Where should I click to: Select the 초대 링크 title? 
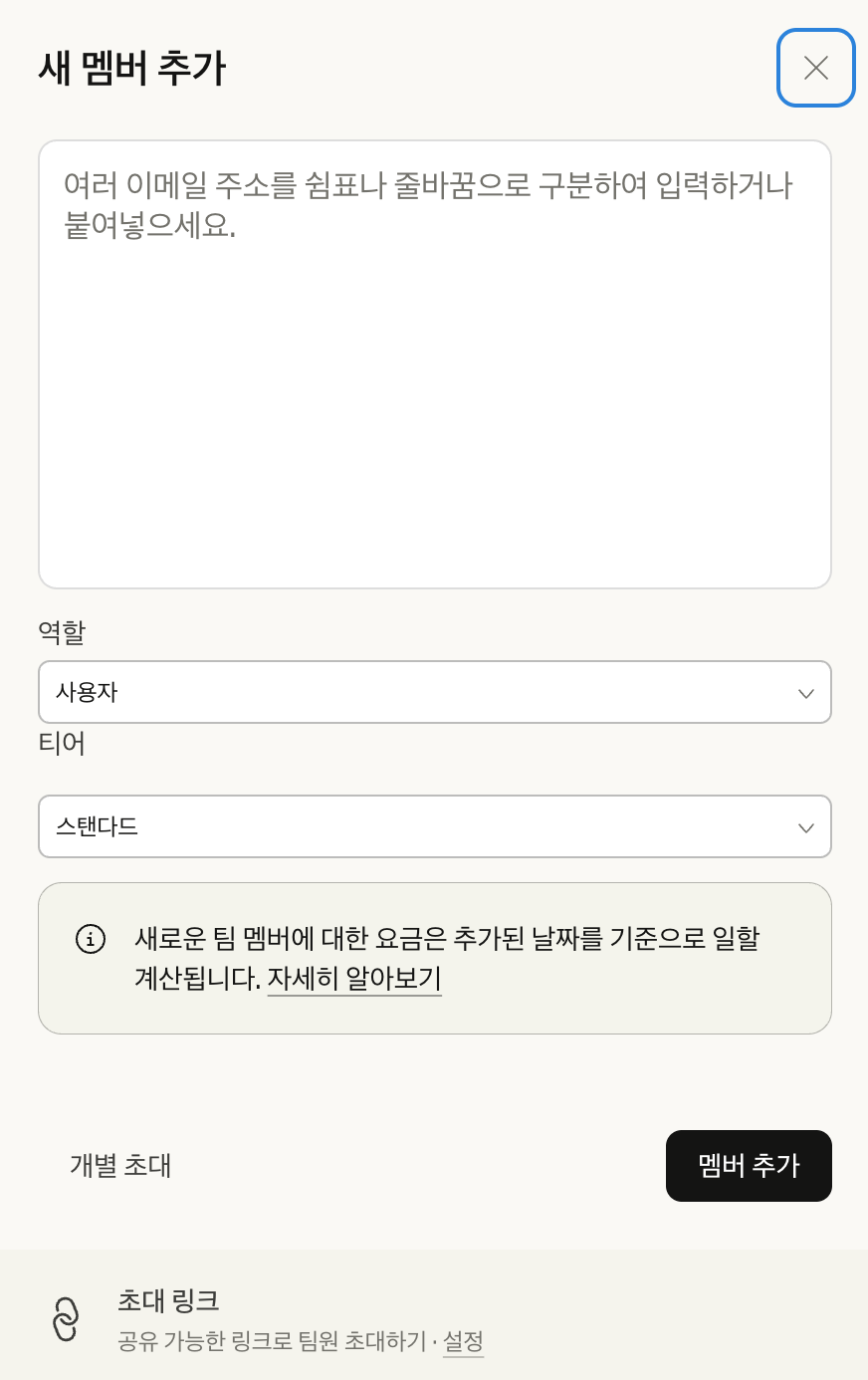(x=168, y=1300)
